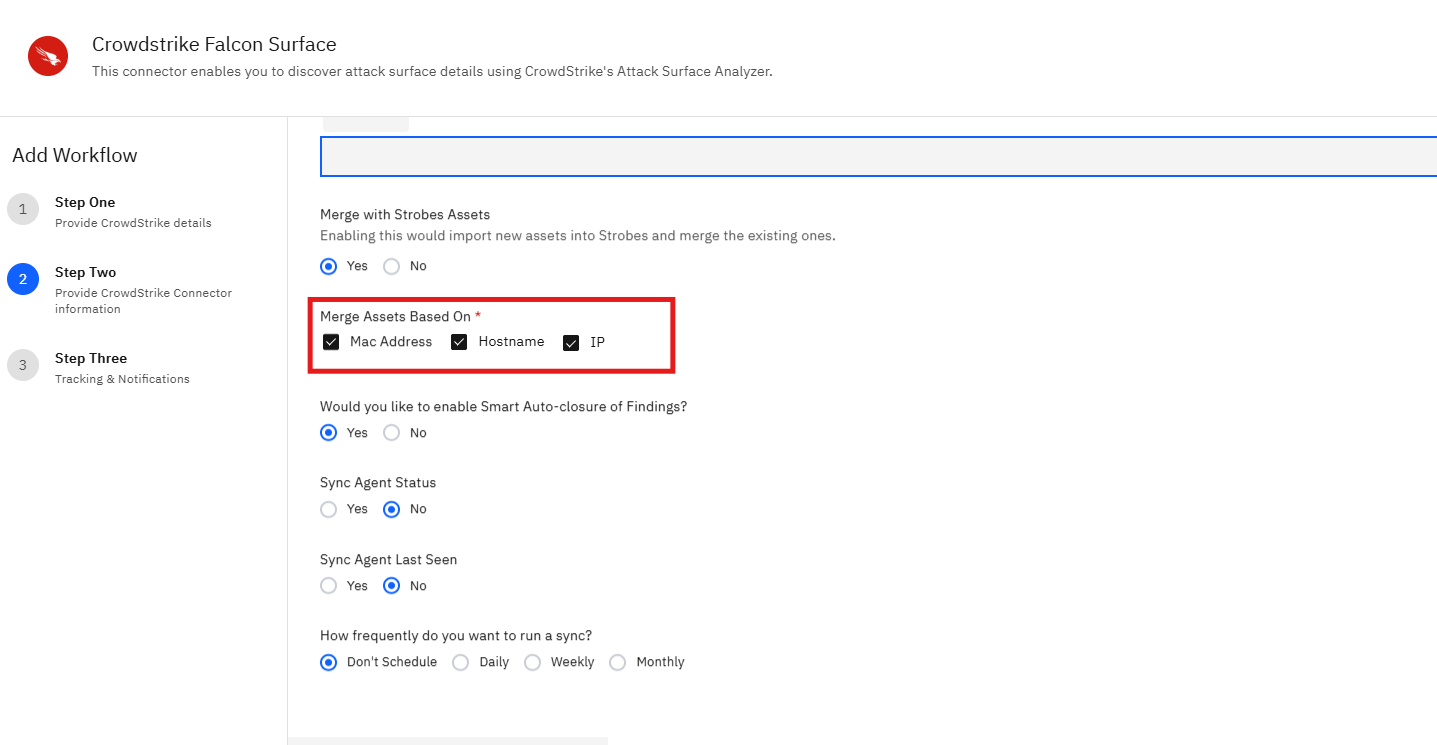Select Yes for Merge with Strobes Assets
The height and width of the screenshot is (745, 1437).
coord(329,266)
